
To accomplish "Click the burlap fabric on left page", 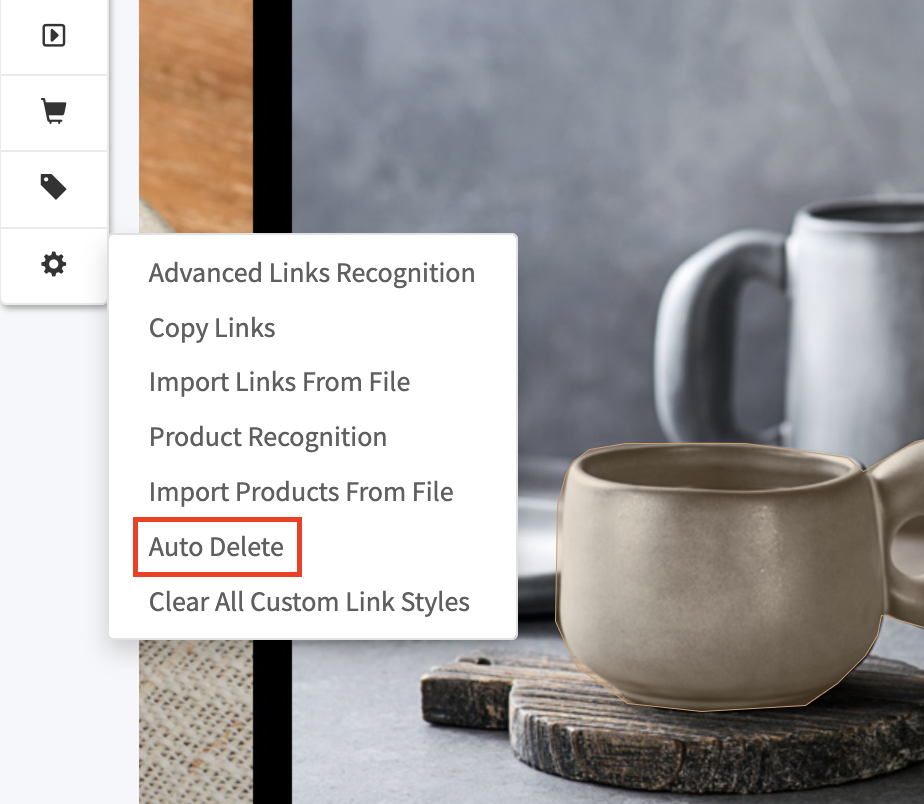I will point(196,722).
